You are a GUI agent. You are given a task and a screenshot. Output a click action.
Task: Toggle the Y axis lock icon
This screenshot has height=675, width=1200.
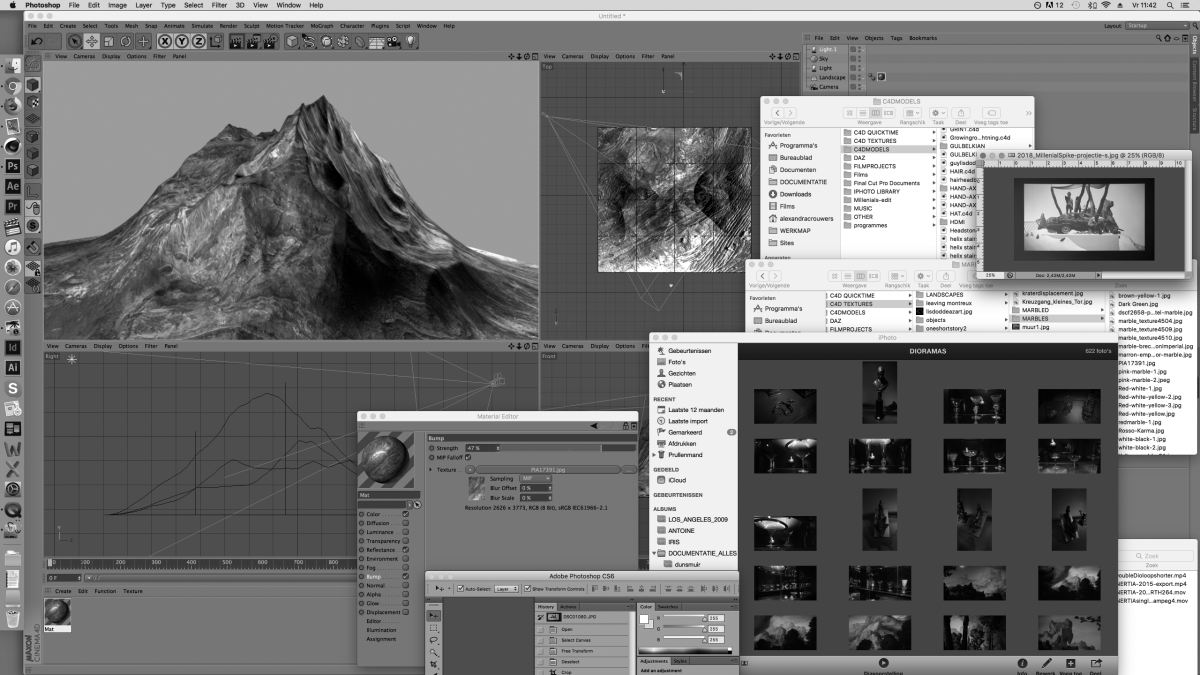pyautogui.click(x=182, y=41)
